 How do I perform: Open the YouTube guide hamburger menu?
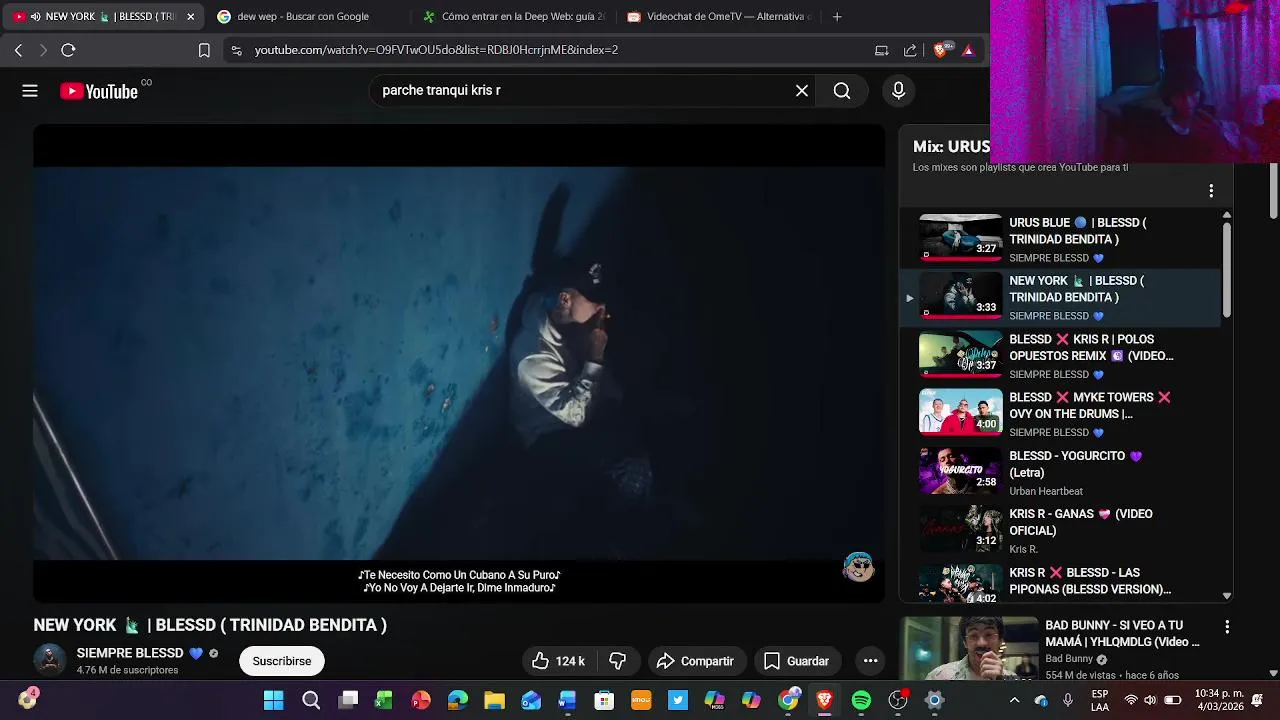coord(30,91)
